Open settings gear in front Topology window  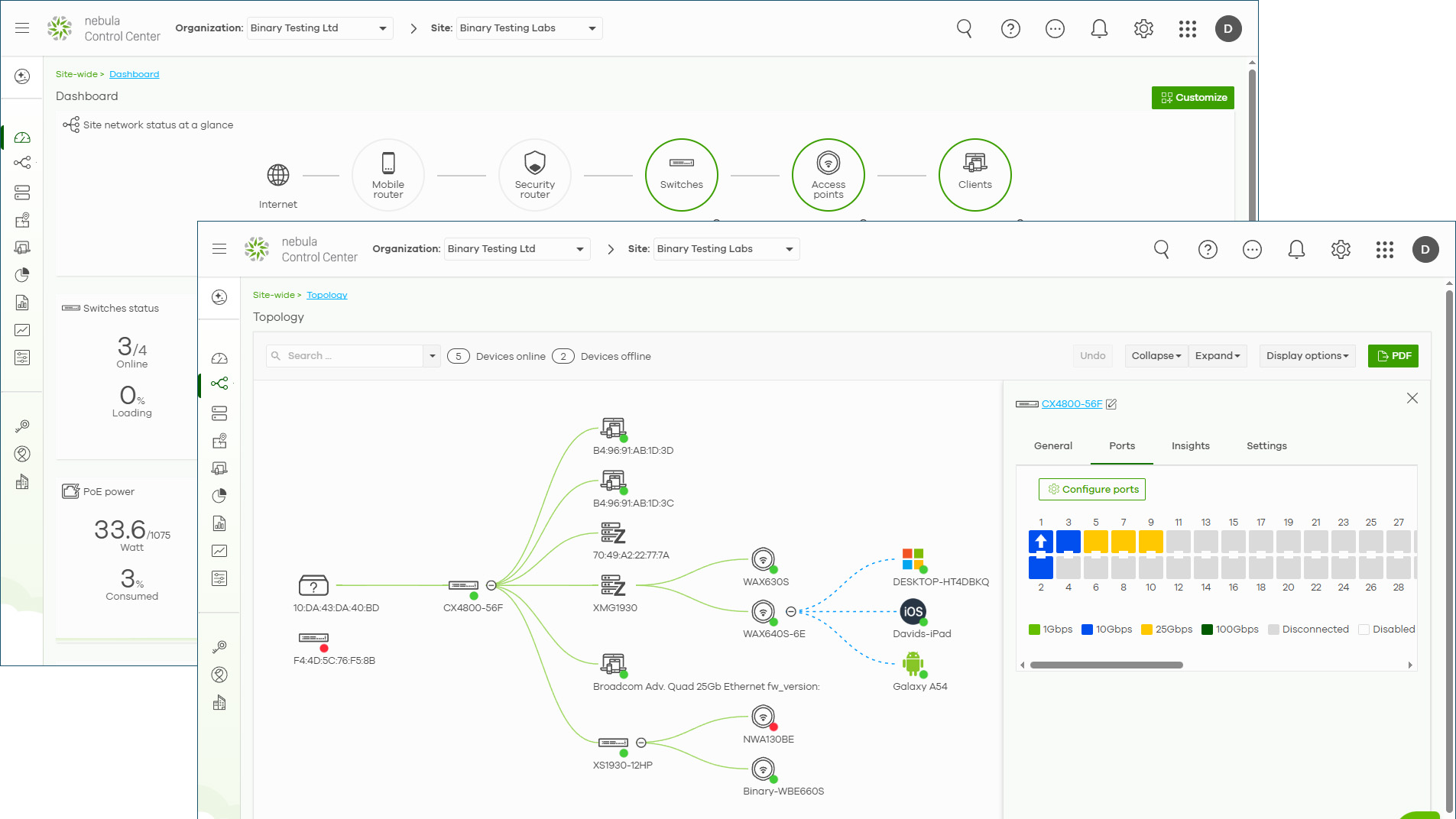click(1341, 249)
